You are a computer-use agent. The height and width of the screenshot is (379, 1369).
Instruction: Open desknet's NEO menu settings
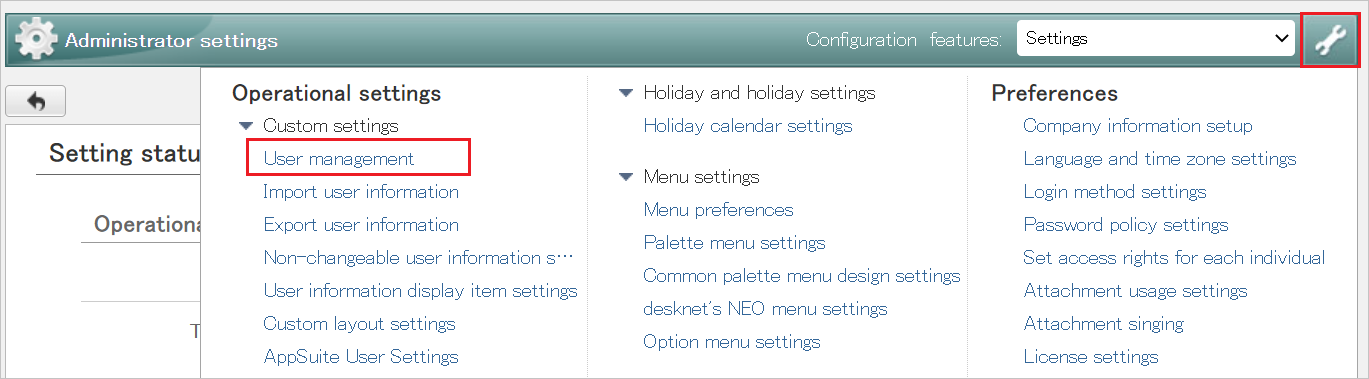[x=765, y=309]
